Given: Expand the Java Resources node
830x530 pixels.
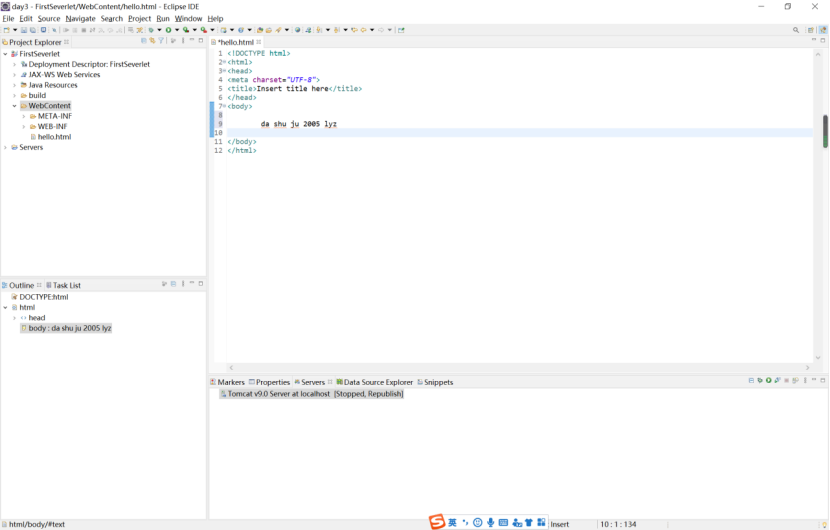Looking at the screenshot, I should (x=14, y=85).
